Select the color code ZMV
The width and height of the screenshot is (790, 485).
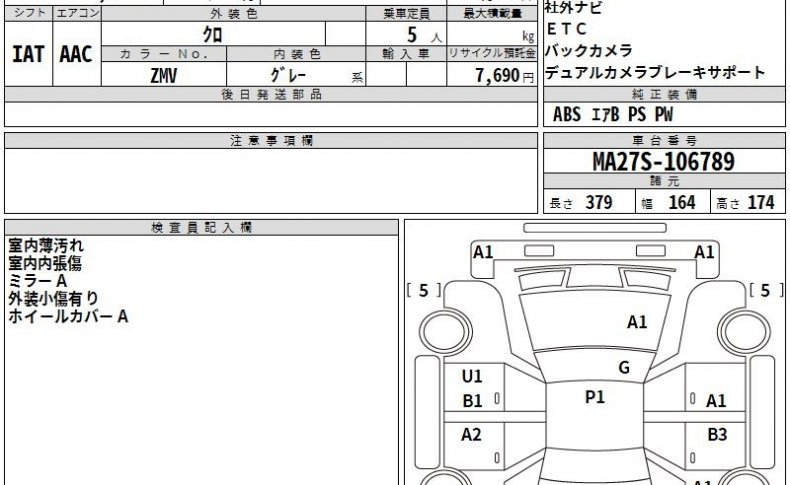(164, 76)
